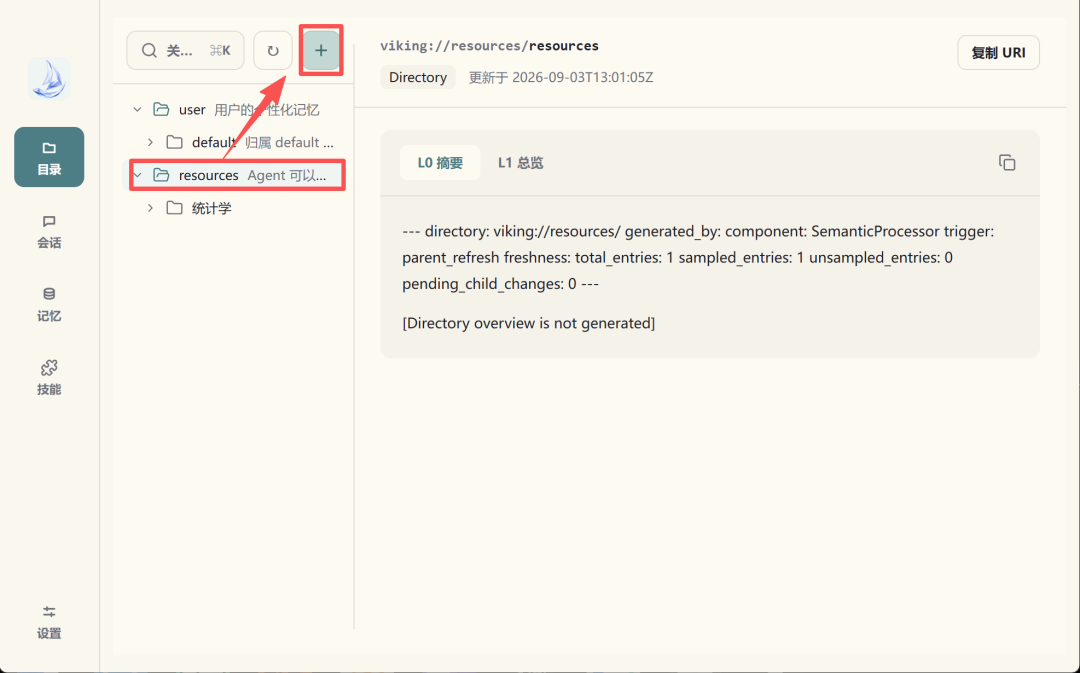Collapse the resources folder chevron
The height and width of the screenshot is (673, 1080).
[138, 175]
